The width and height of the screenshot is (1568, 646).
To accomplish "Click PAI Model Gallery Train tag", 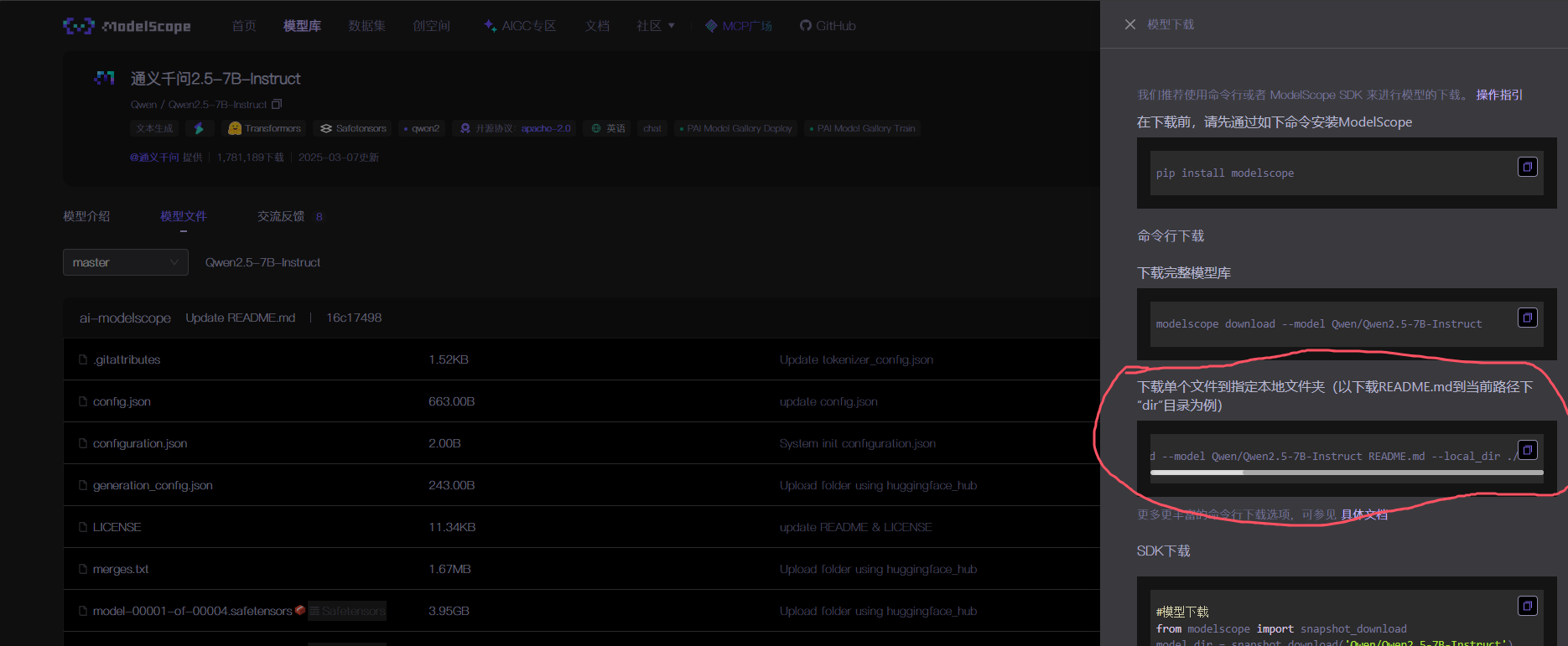I will (x=862, y=128).
